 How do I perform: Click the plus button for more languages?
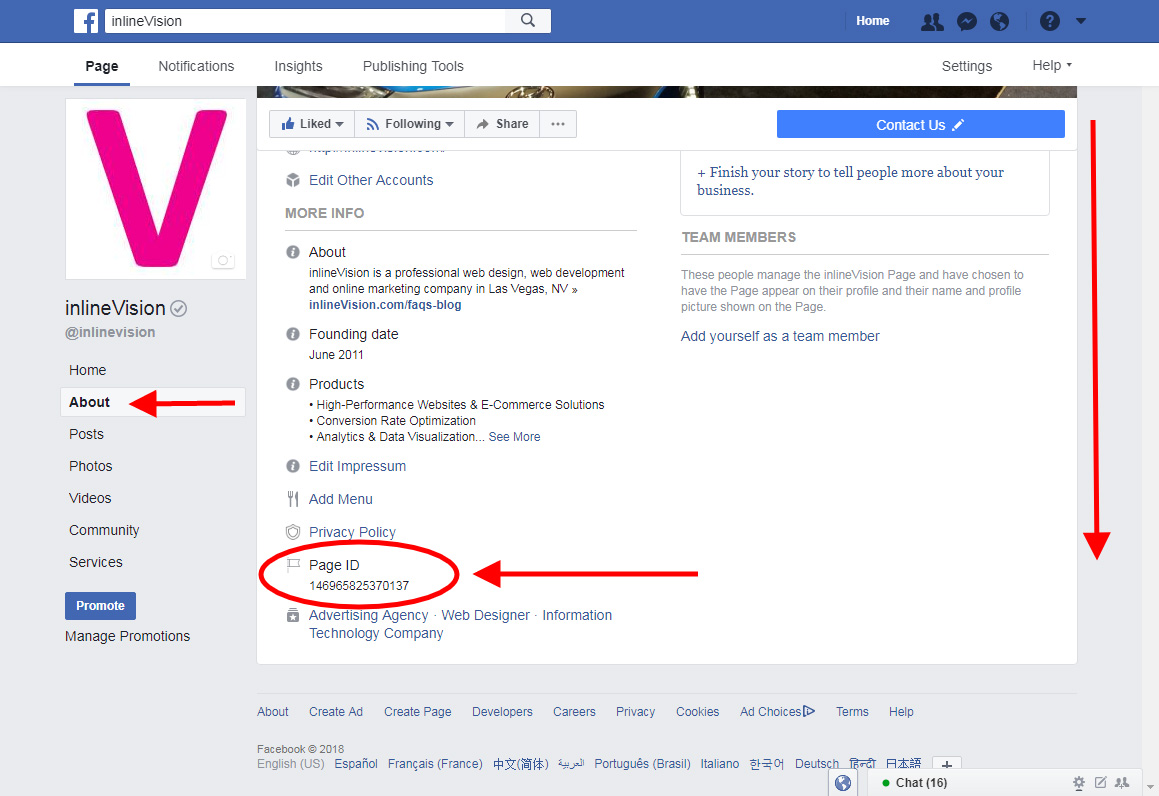(x=947, y=763)
